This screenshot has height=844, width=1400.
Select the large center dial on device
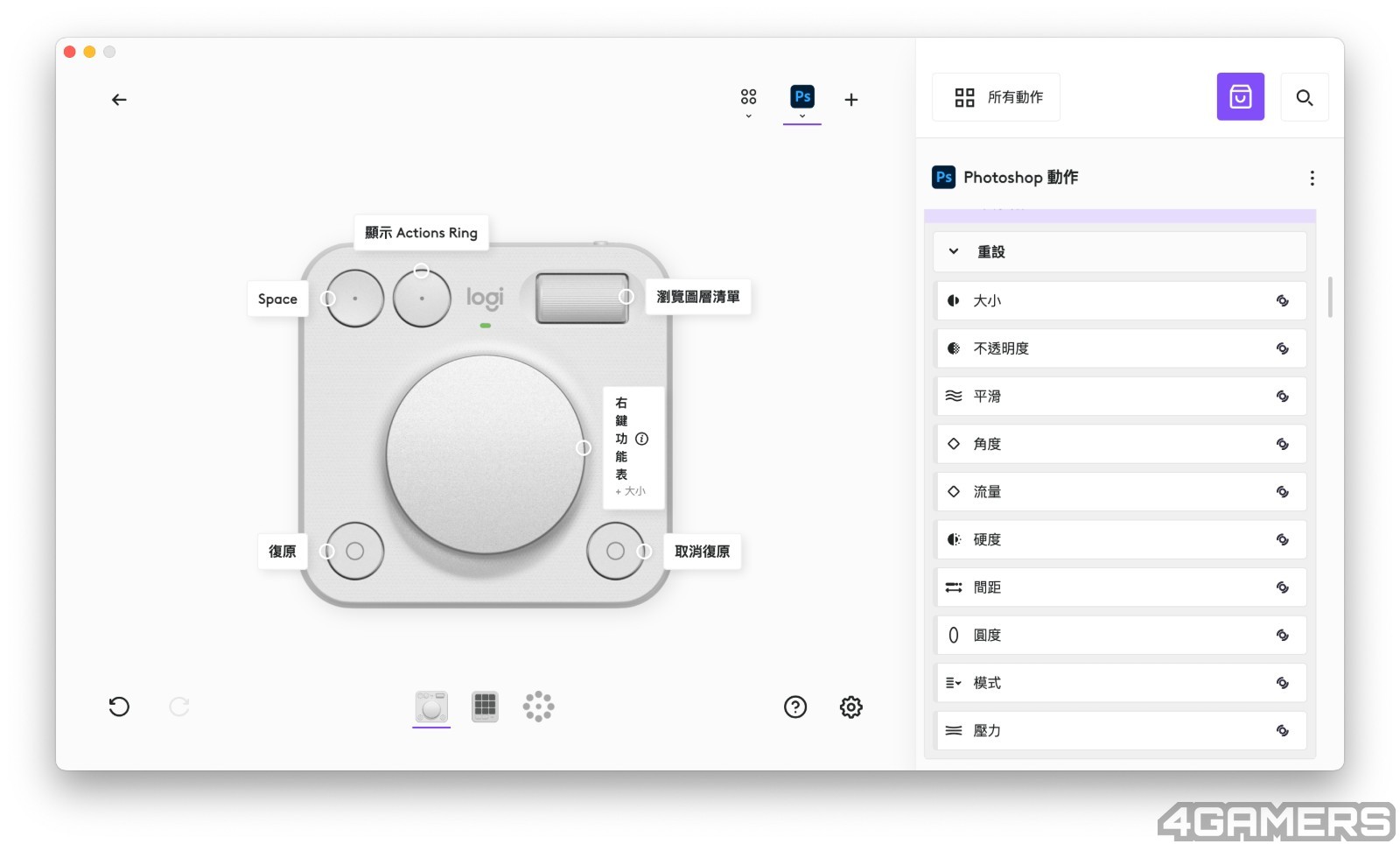[x=485, y=454]
